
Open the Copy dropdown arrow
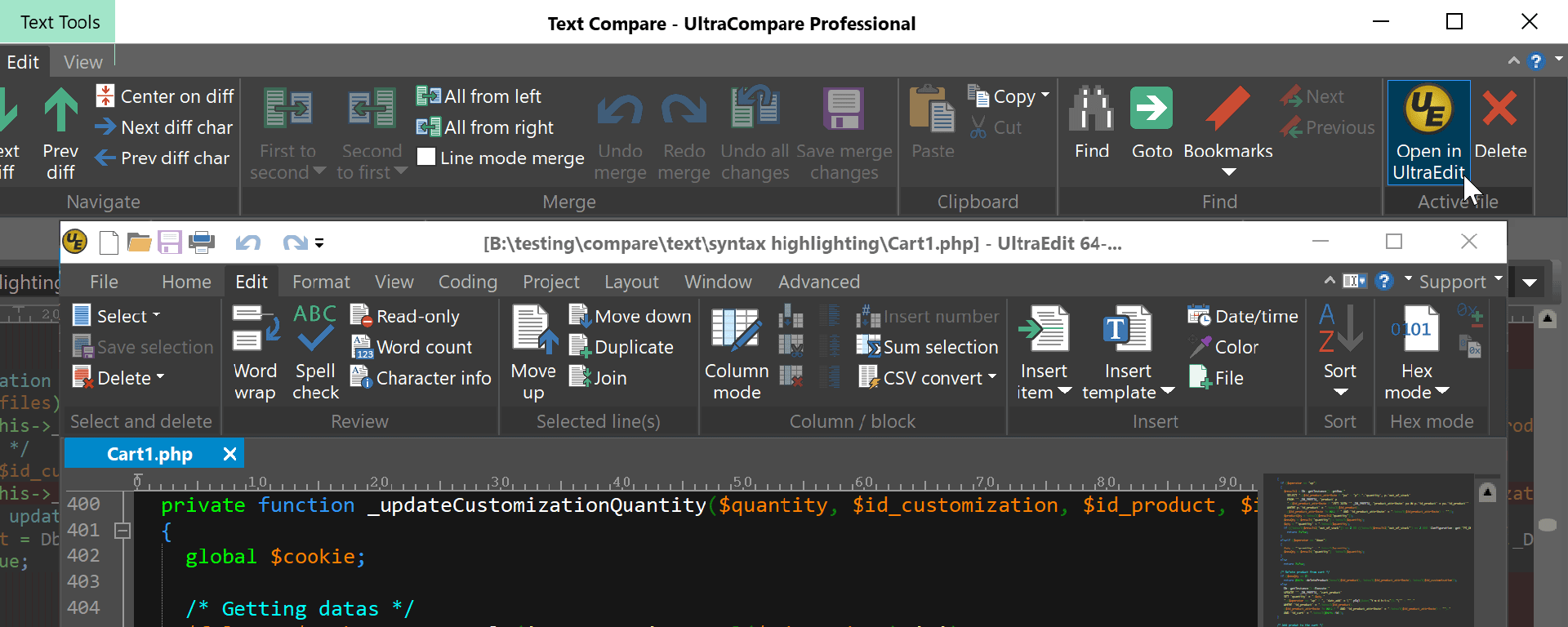(x=1045, y=95)
